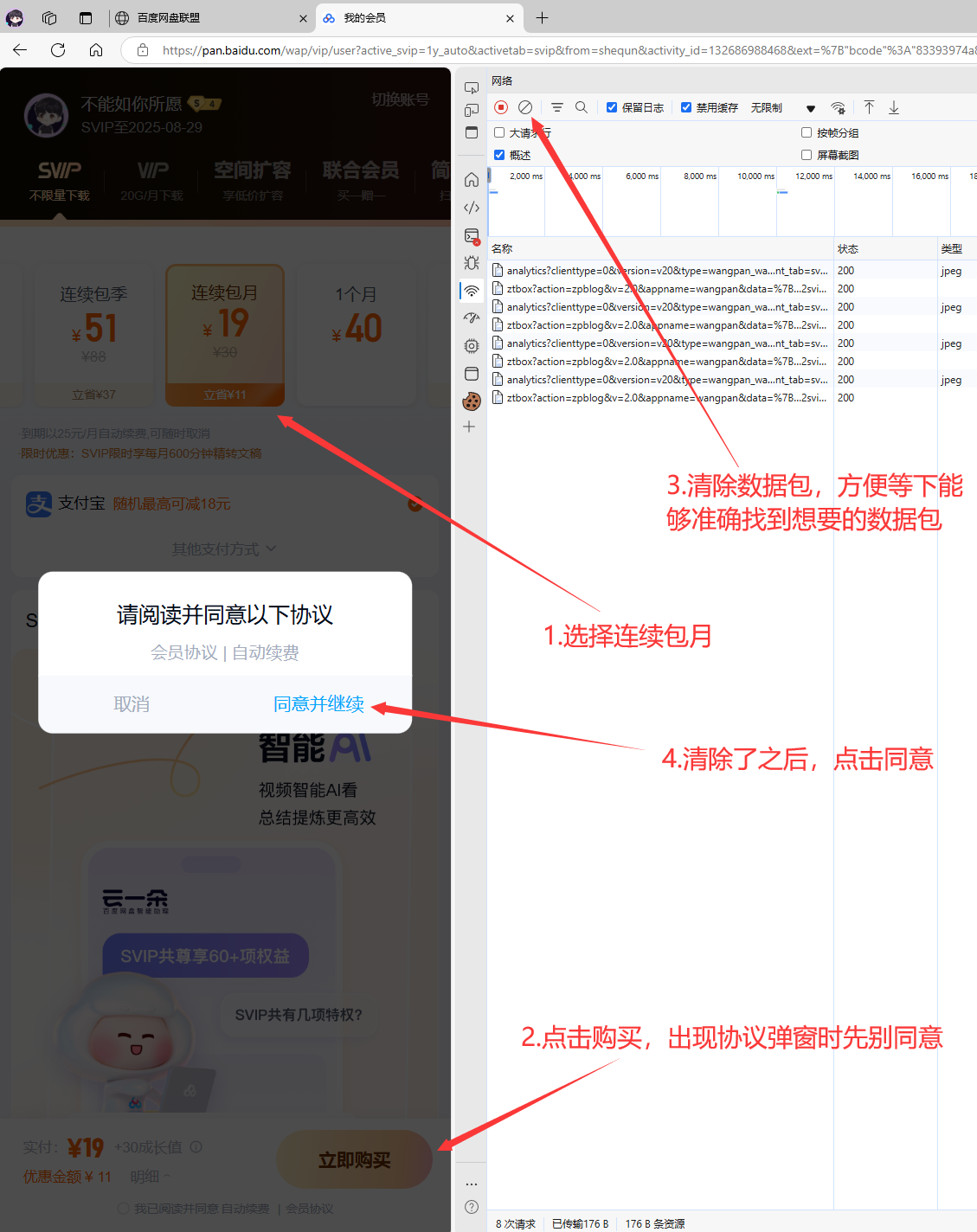Open the Welcome home icon in DevTools sidebar
Screen dimensions: 977x1232
click(x=472, y=180)
